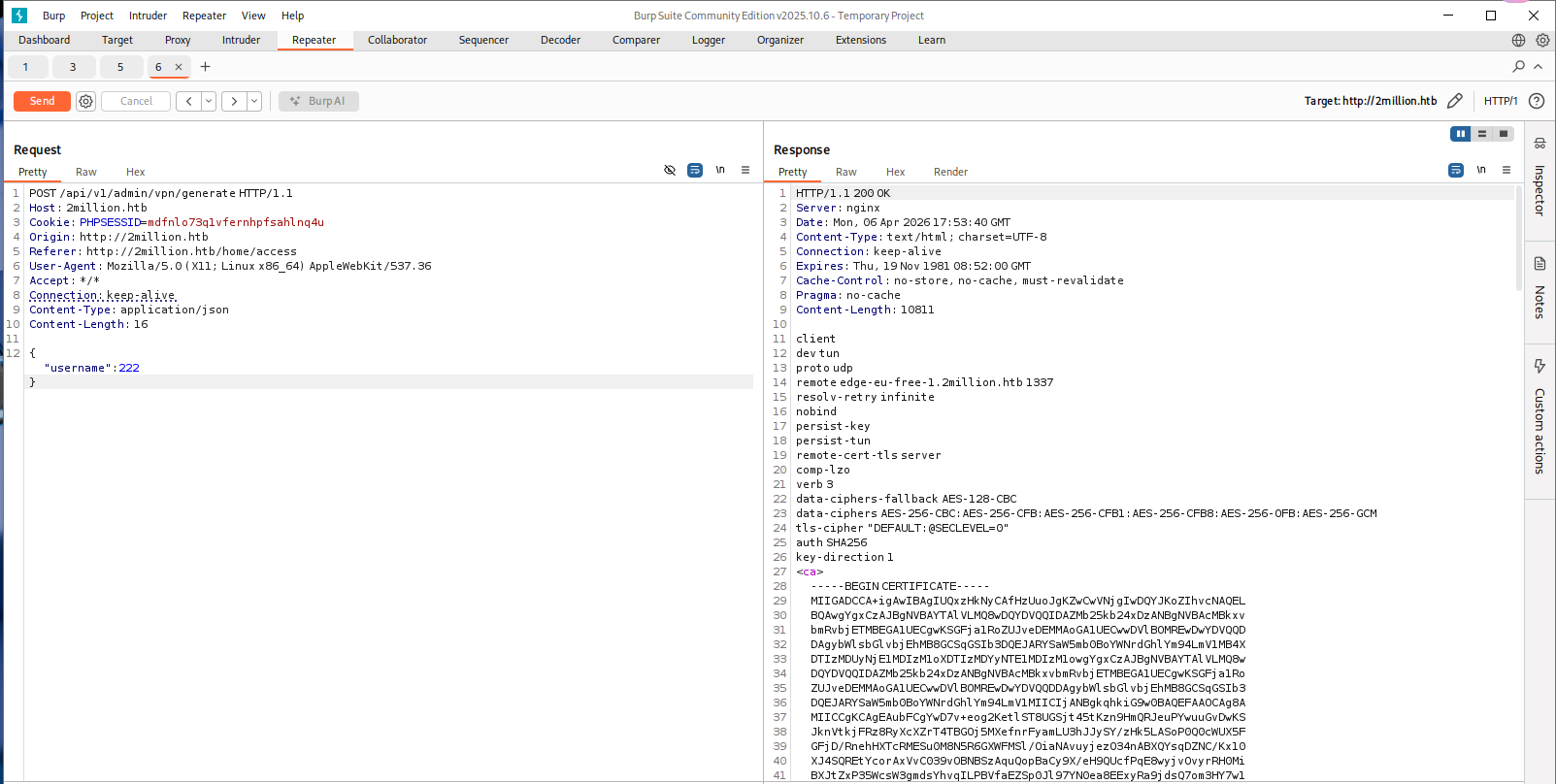This screenshot has height=784, width=1556.
Task: Edit target with the pencil icon
Action: pyautogui.click(x=1454, y=101)
